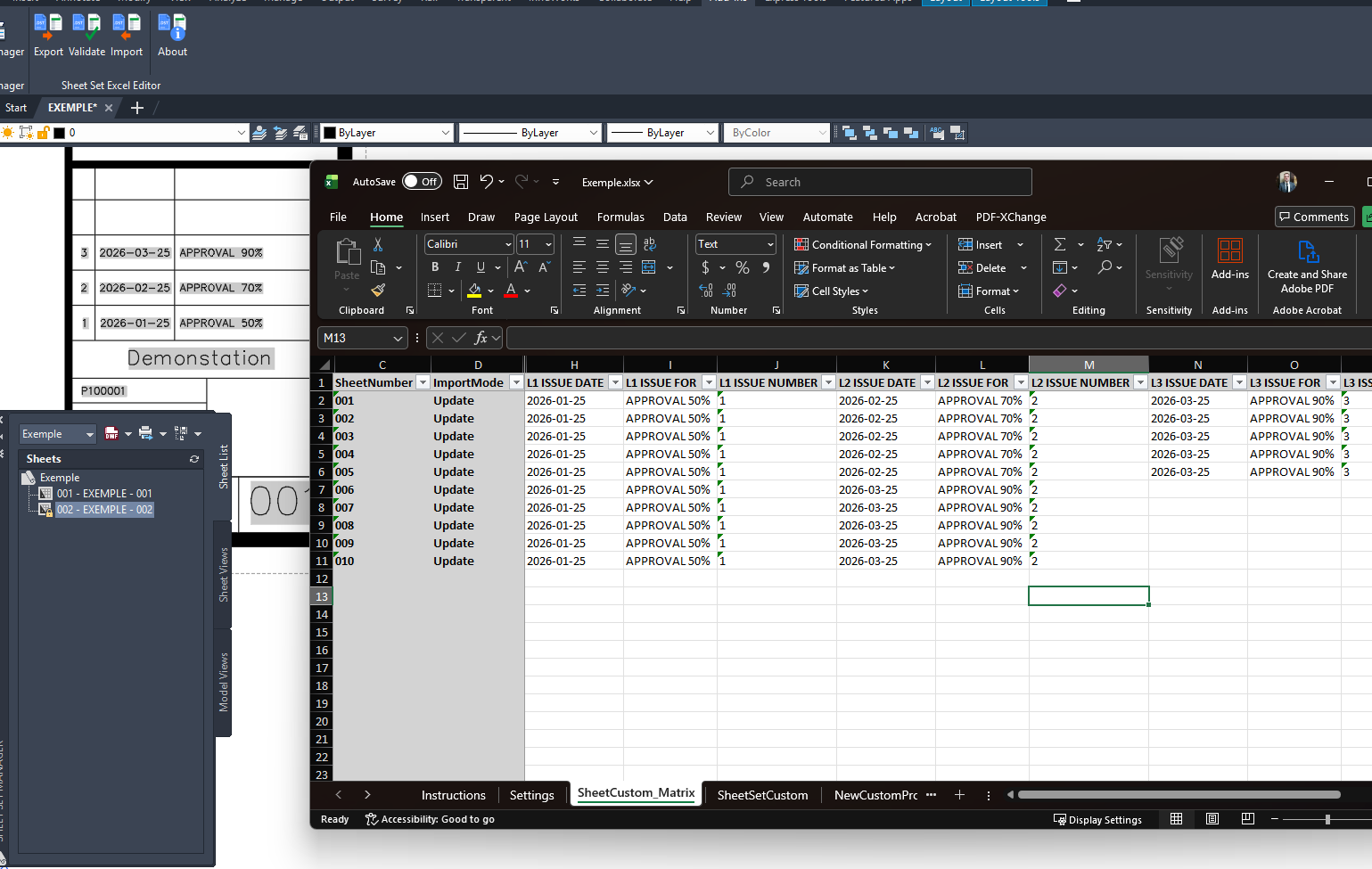Screen dimensions: 1372x869
Task: Click the Excel zoom slider
Action: coord(1327,819)
